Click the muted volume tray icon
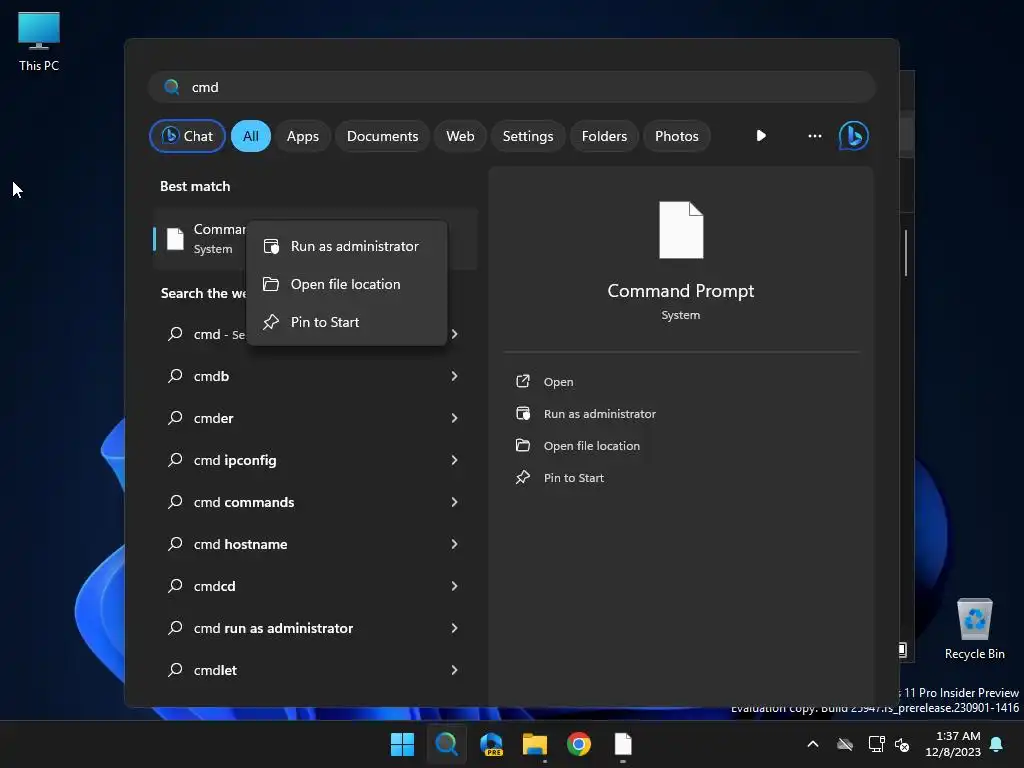1024x768 pixels. [902, 744]
